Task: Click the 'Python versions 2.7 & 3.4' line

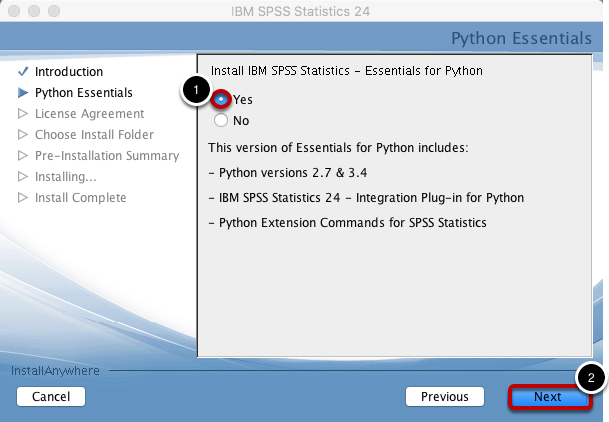Action: pyautogui.click(x=288, y=172)
